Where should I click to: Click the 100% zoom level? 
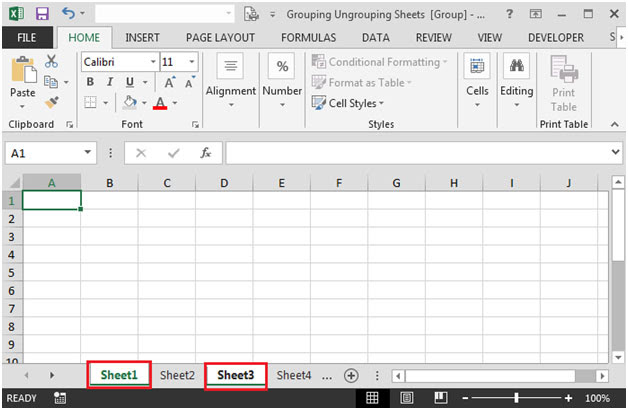point(597,398)
